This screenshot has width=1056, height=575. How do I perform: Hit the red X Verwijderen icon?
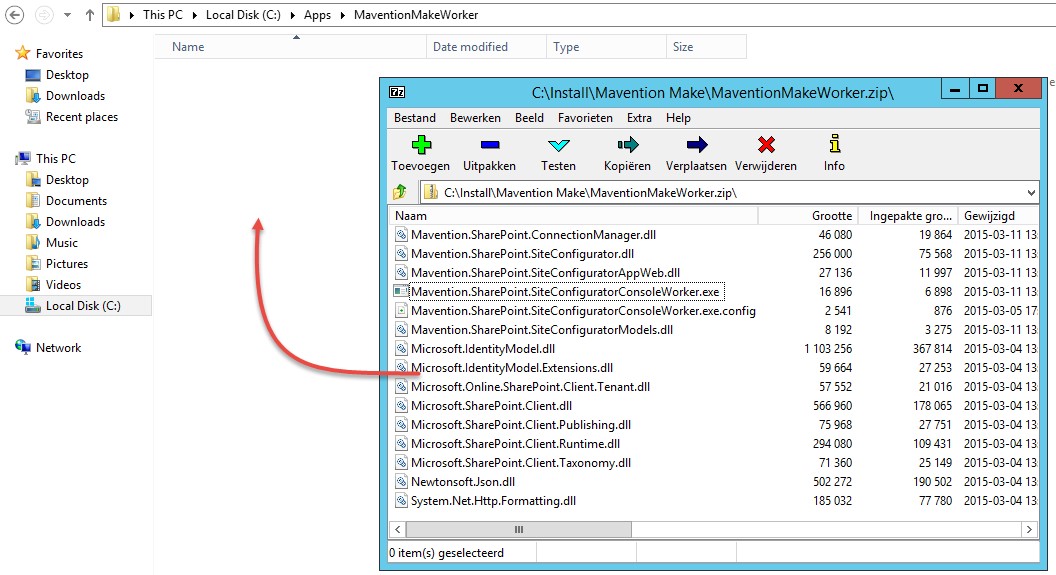[x=766, y=146]
